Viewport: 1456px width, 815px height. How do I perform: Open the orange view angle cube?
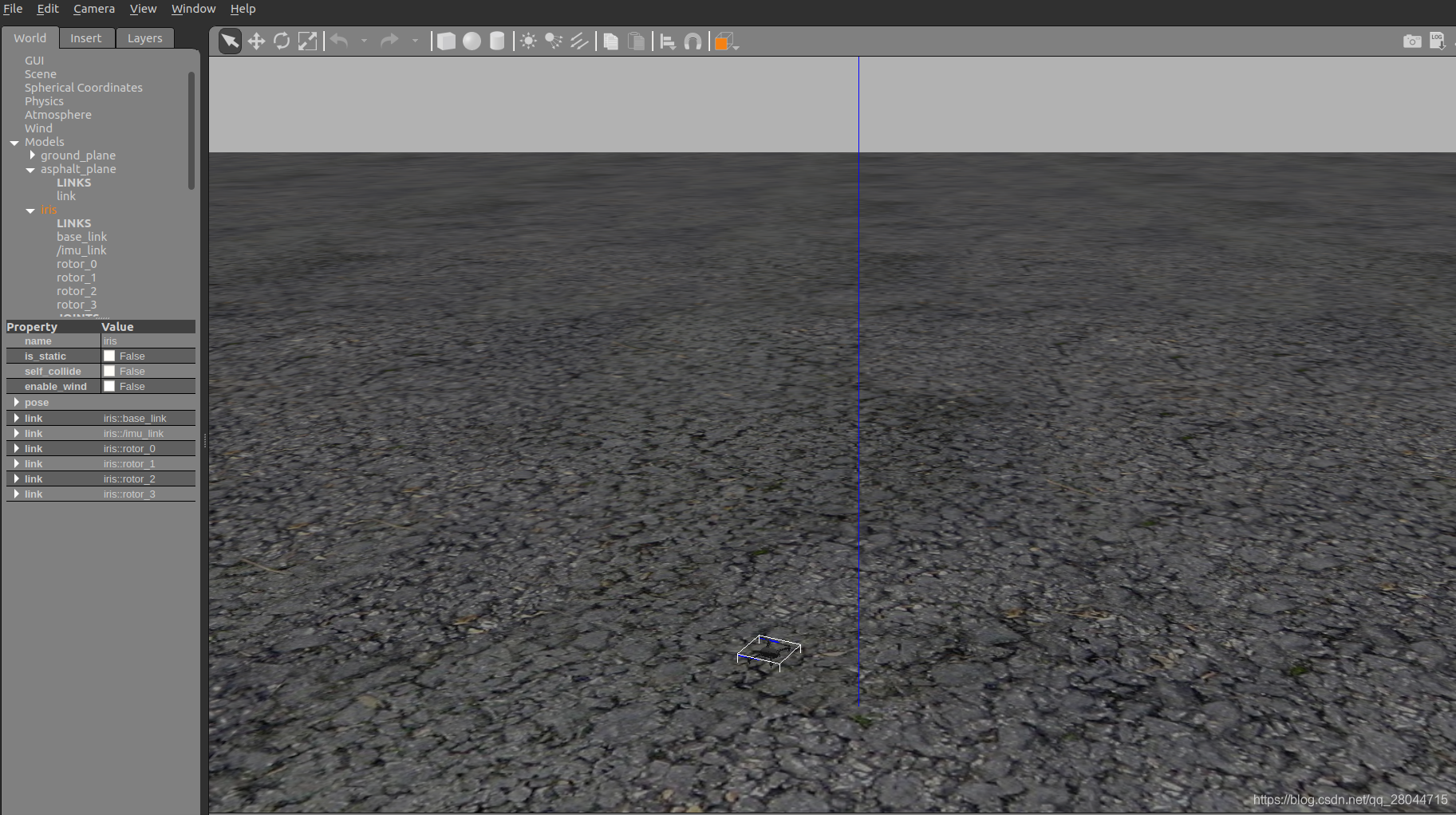[725, 41]
